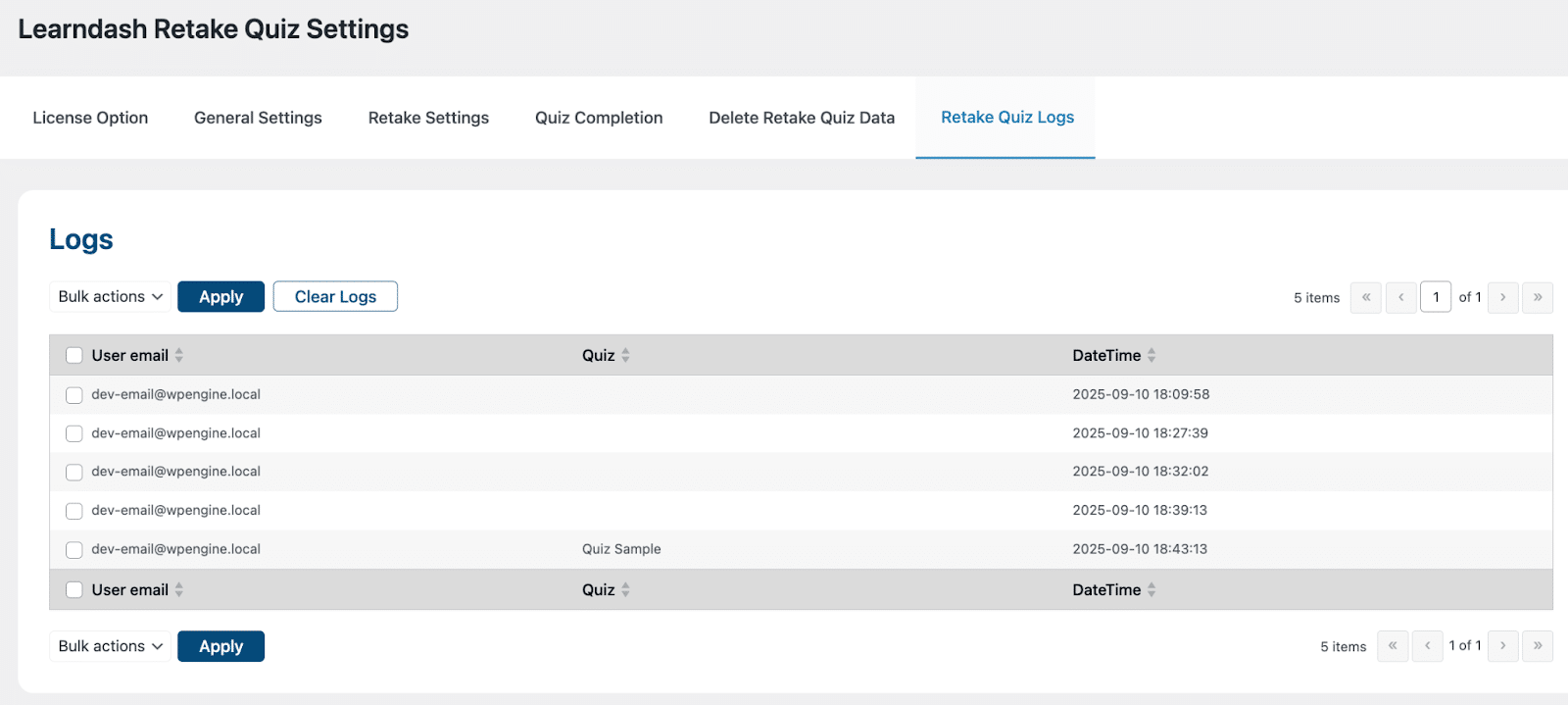Click DateTime header label at top
Screen dimensions: 1568x705
click(1106, 355)
